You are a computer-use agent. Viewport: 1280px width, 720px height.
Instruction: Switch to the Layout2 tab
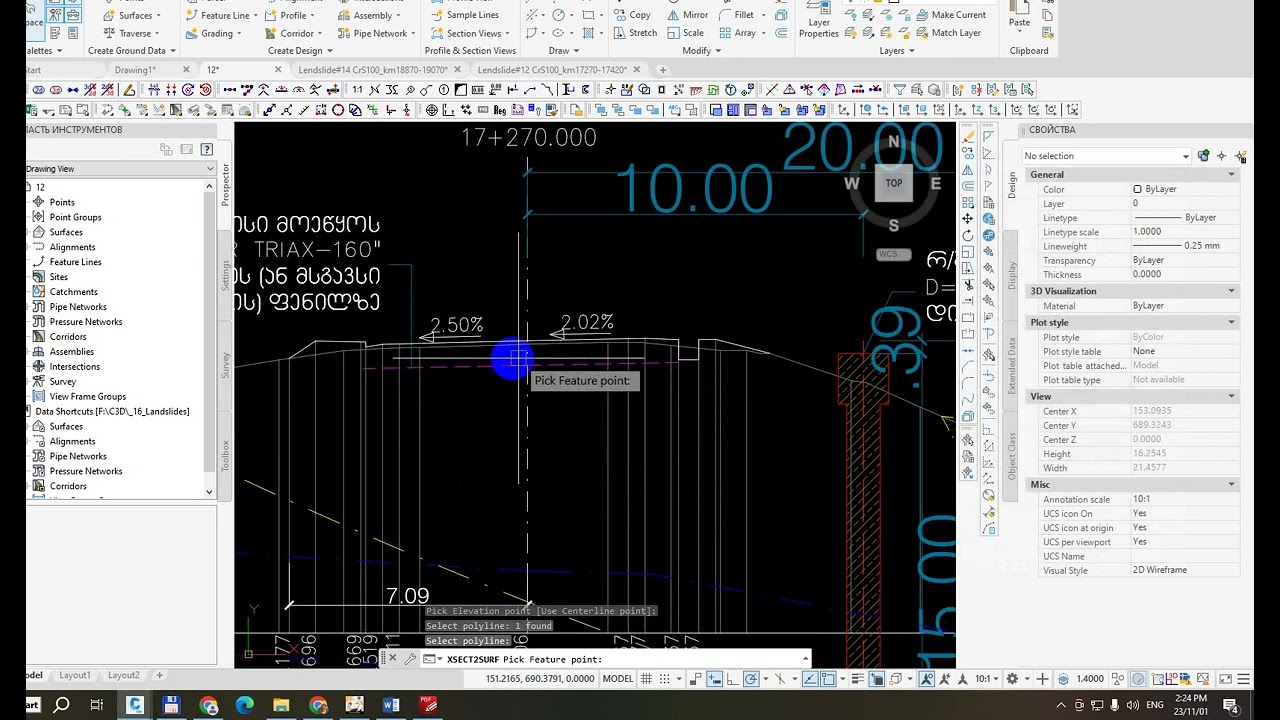(x=124, y=675)
